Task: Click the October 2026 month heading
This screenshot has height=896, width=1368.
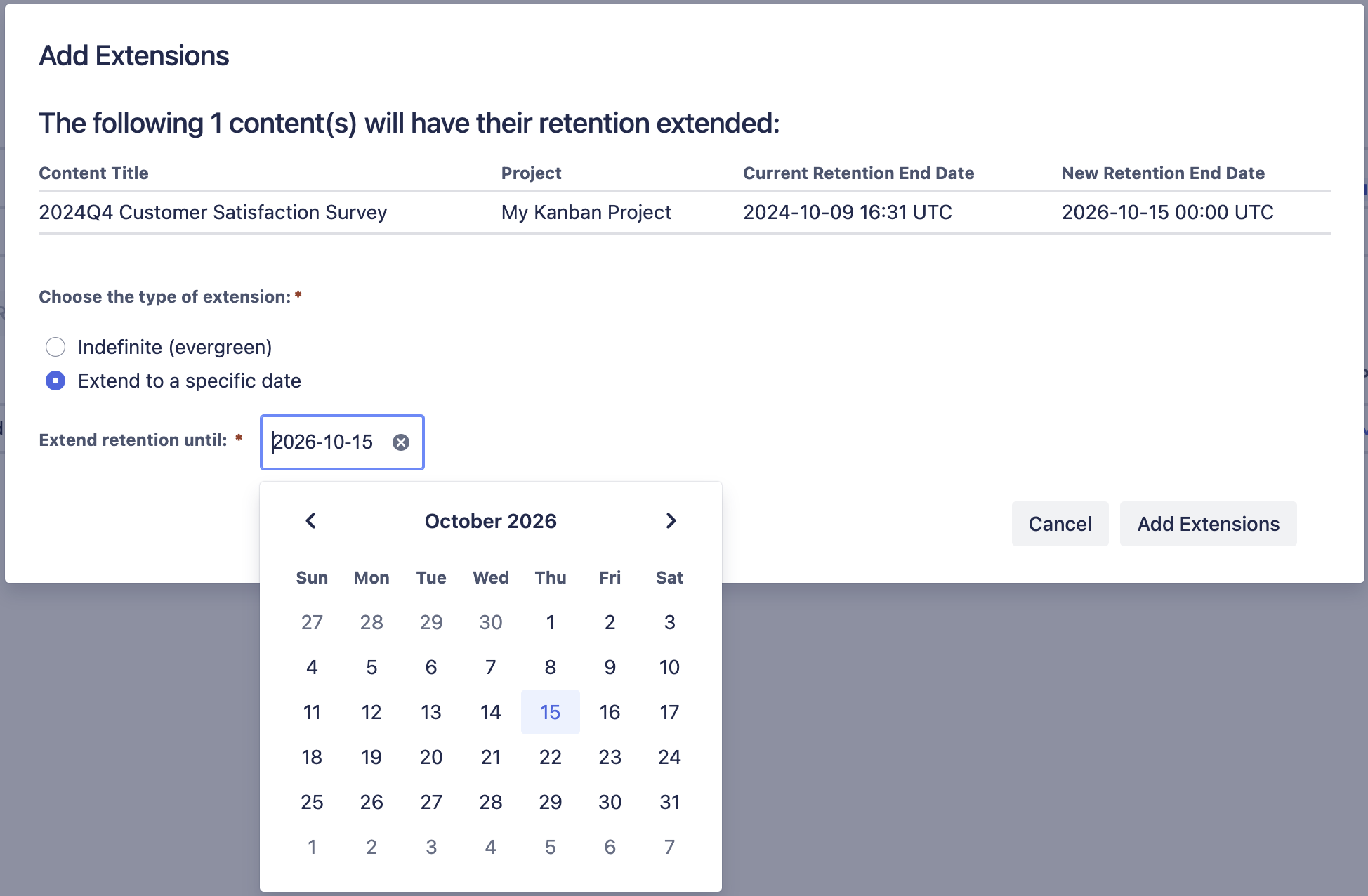Action: pyautogui.click(x=490, y=521)
